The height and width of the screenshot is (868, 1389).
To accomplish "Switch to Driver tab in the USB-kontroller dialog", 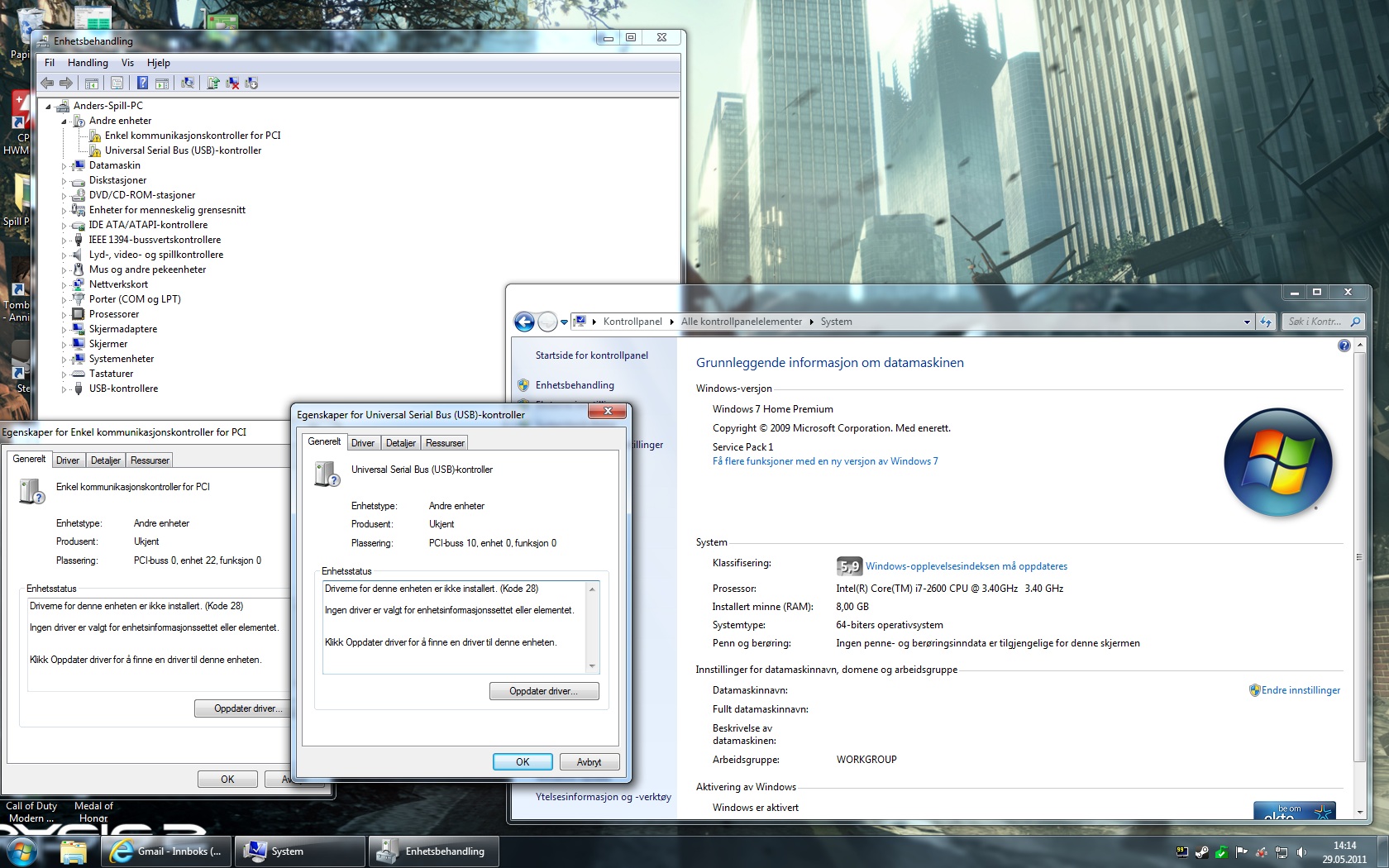I will (x=363, y=443).
